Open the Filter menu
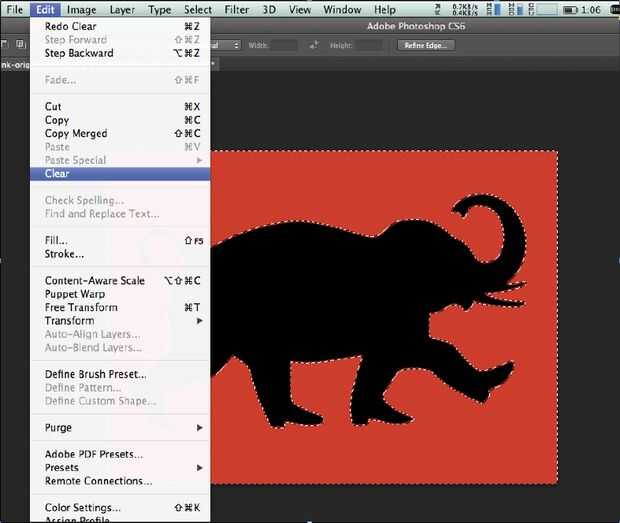This screenshot has height=523, width=620. (237, 9)
